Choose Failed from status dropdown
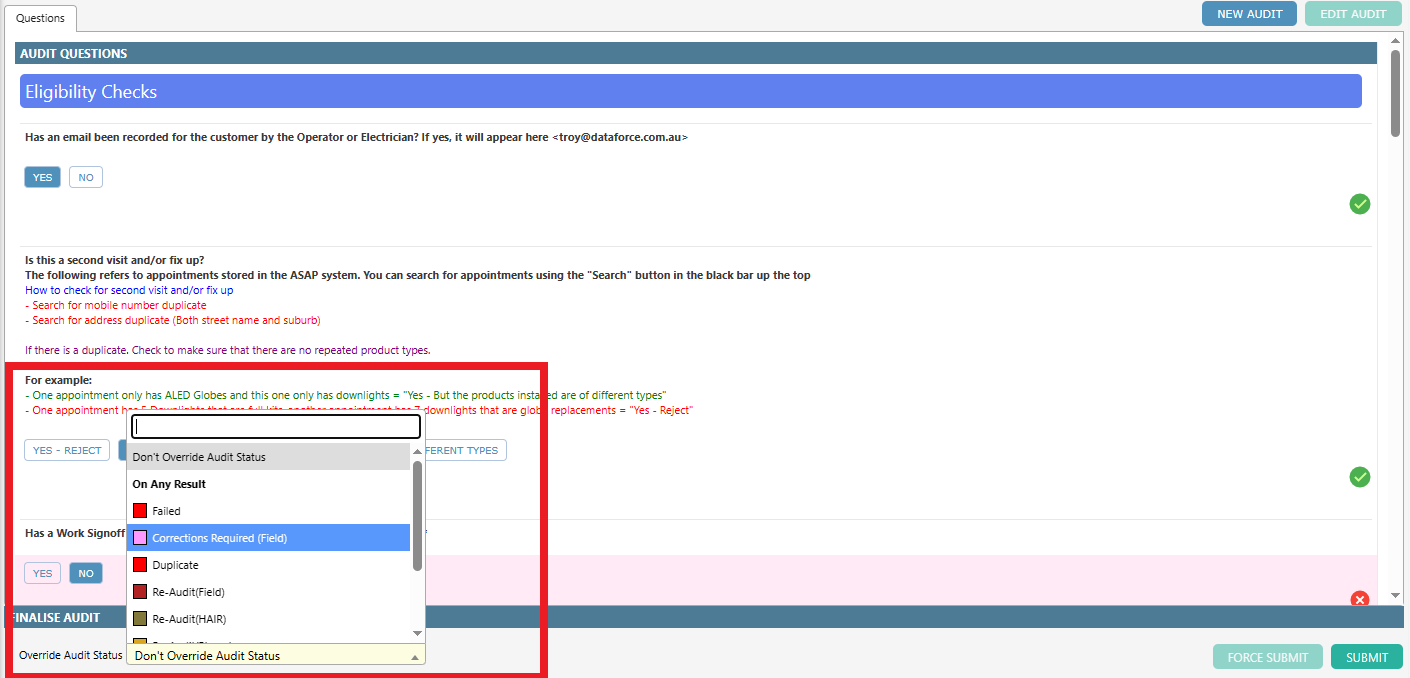 [x=166, y=511]
